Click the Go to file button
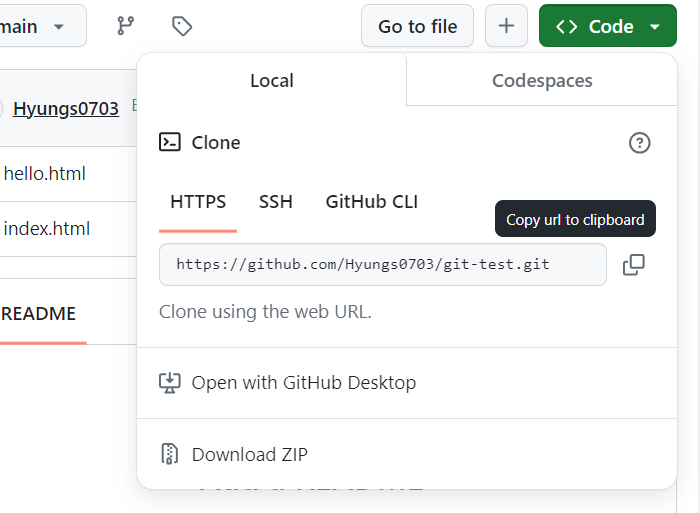This screenshot has width=700, height=513. pos(417,26)
